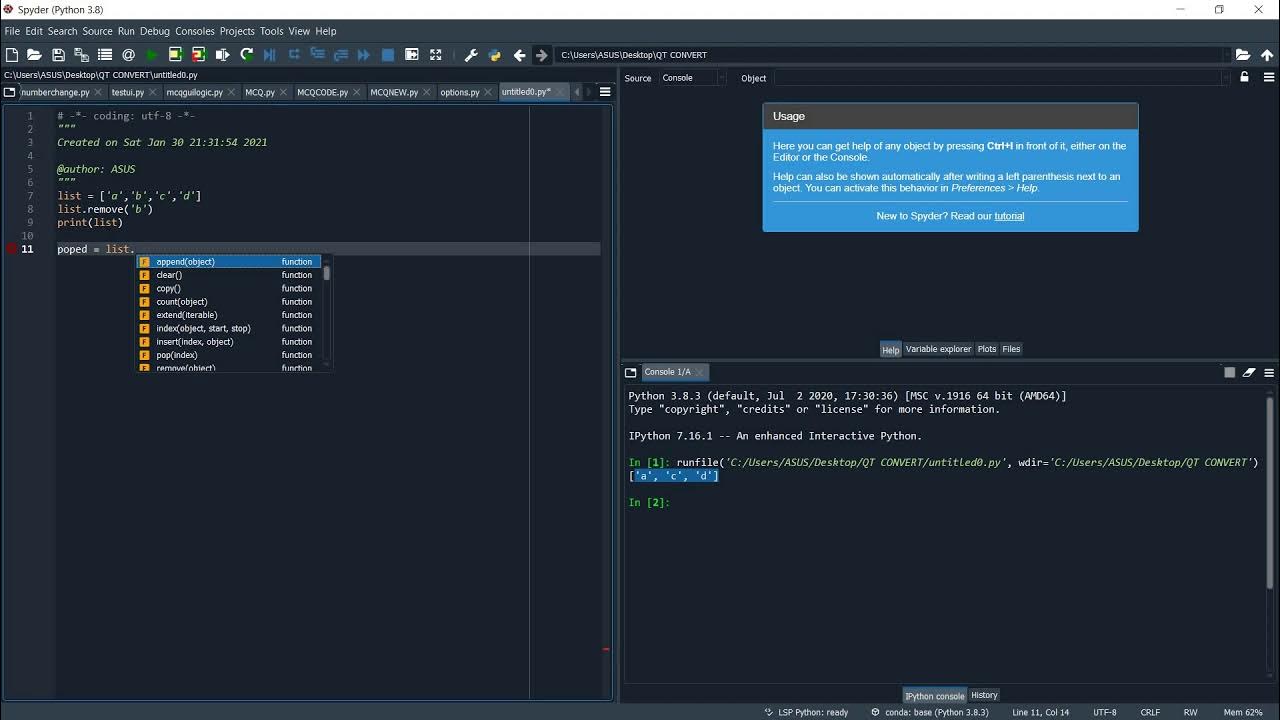Run the current cell
Viewport: 1280px width, 720px height.
pos(175,55)
